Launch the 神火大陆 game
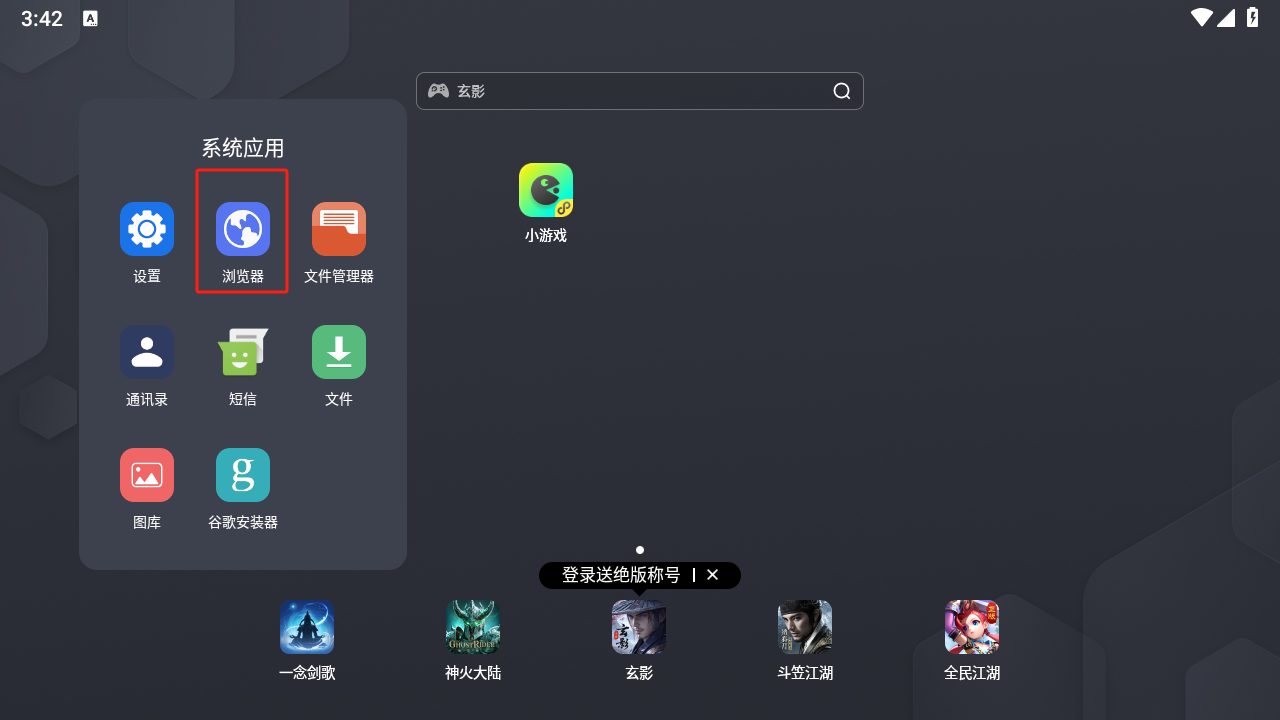The image size is (1280, 720). pyautogui.click(x=473, y=627)
